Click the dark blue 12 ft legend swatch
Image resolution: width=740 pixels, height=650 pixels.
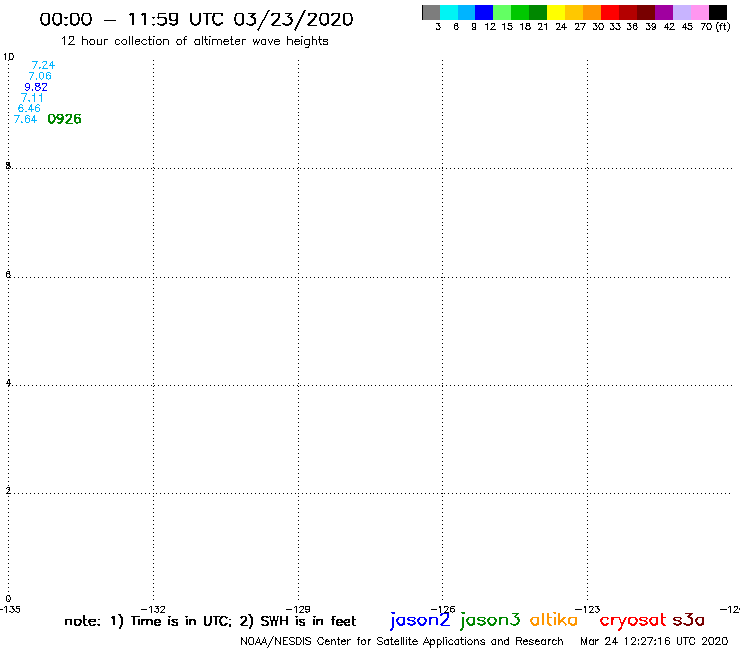pyautogui.click(x=484, y=12)
